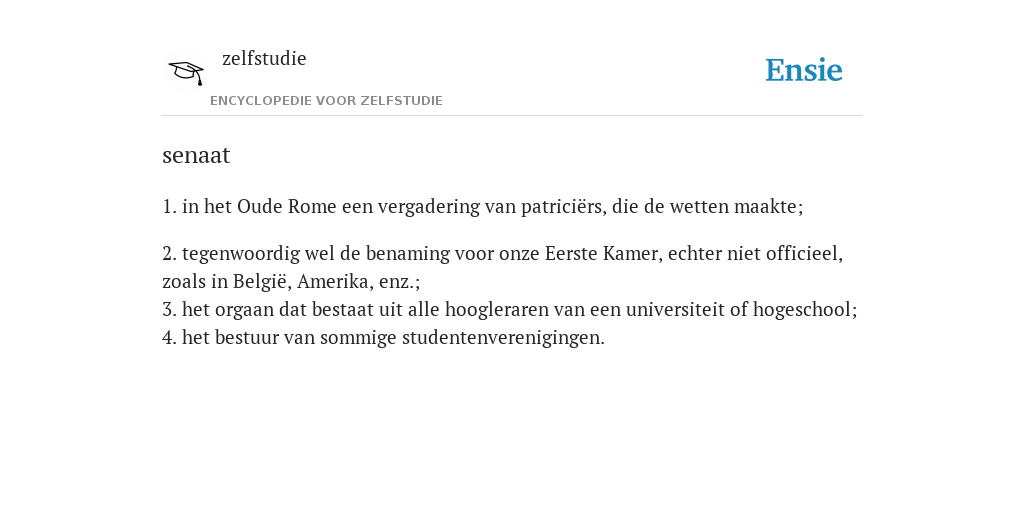Click the word hogeschool

[802, 310]
